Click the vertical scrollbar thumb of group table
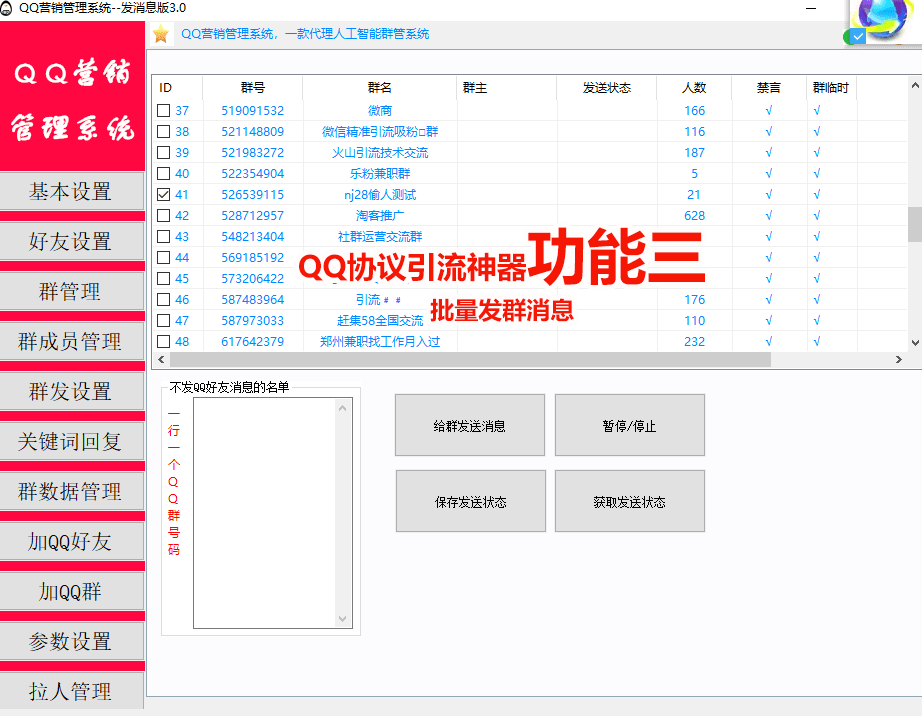The height and width of the screenshot is (716, 922). coord(914,224)
